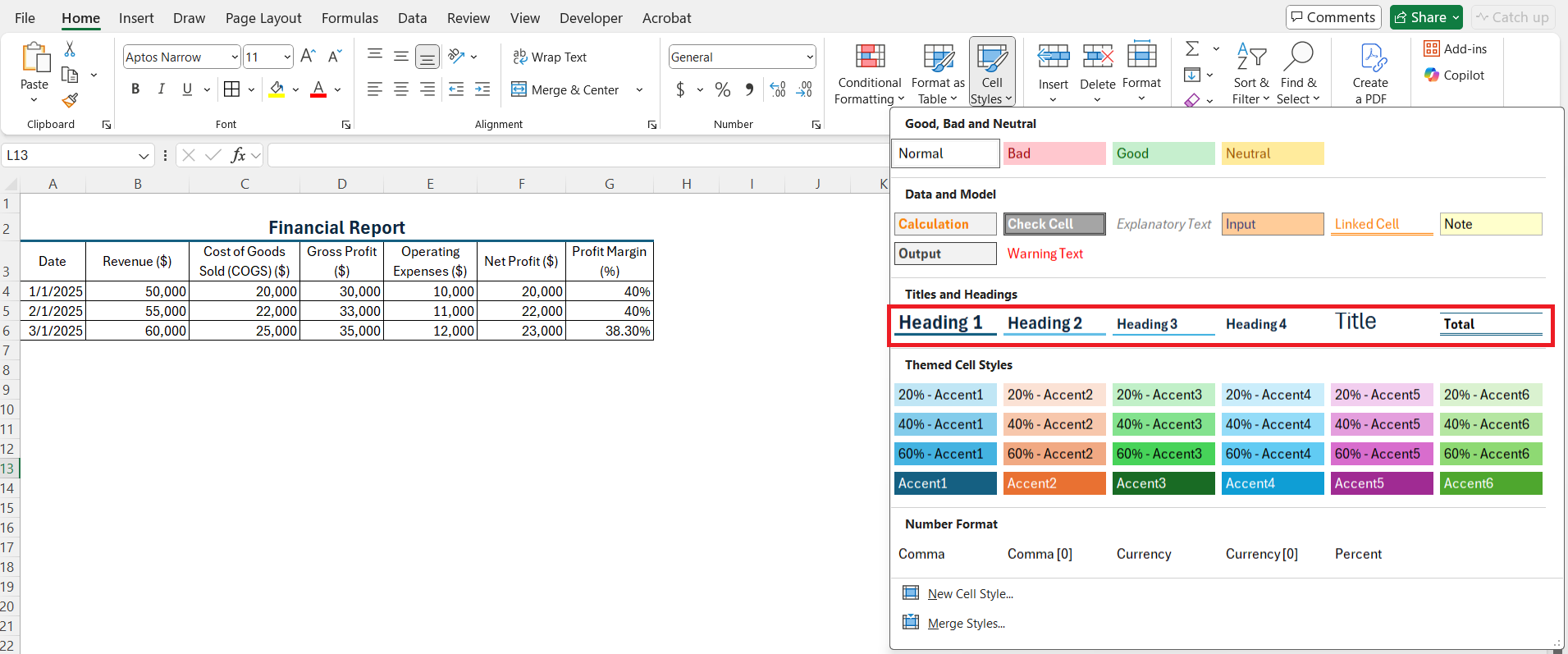Screen dimensions: 1568x654
Task: Click the Paste clipboard icon
Action: pos(34,57)
